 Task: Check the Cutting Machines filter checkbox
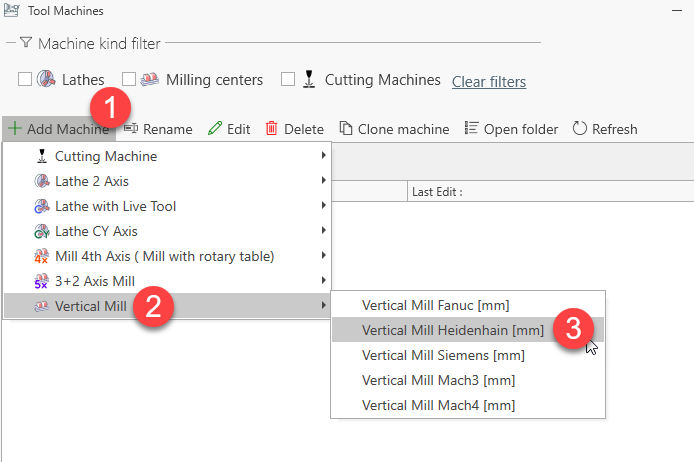tap(288, 80)
